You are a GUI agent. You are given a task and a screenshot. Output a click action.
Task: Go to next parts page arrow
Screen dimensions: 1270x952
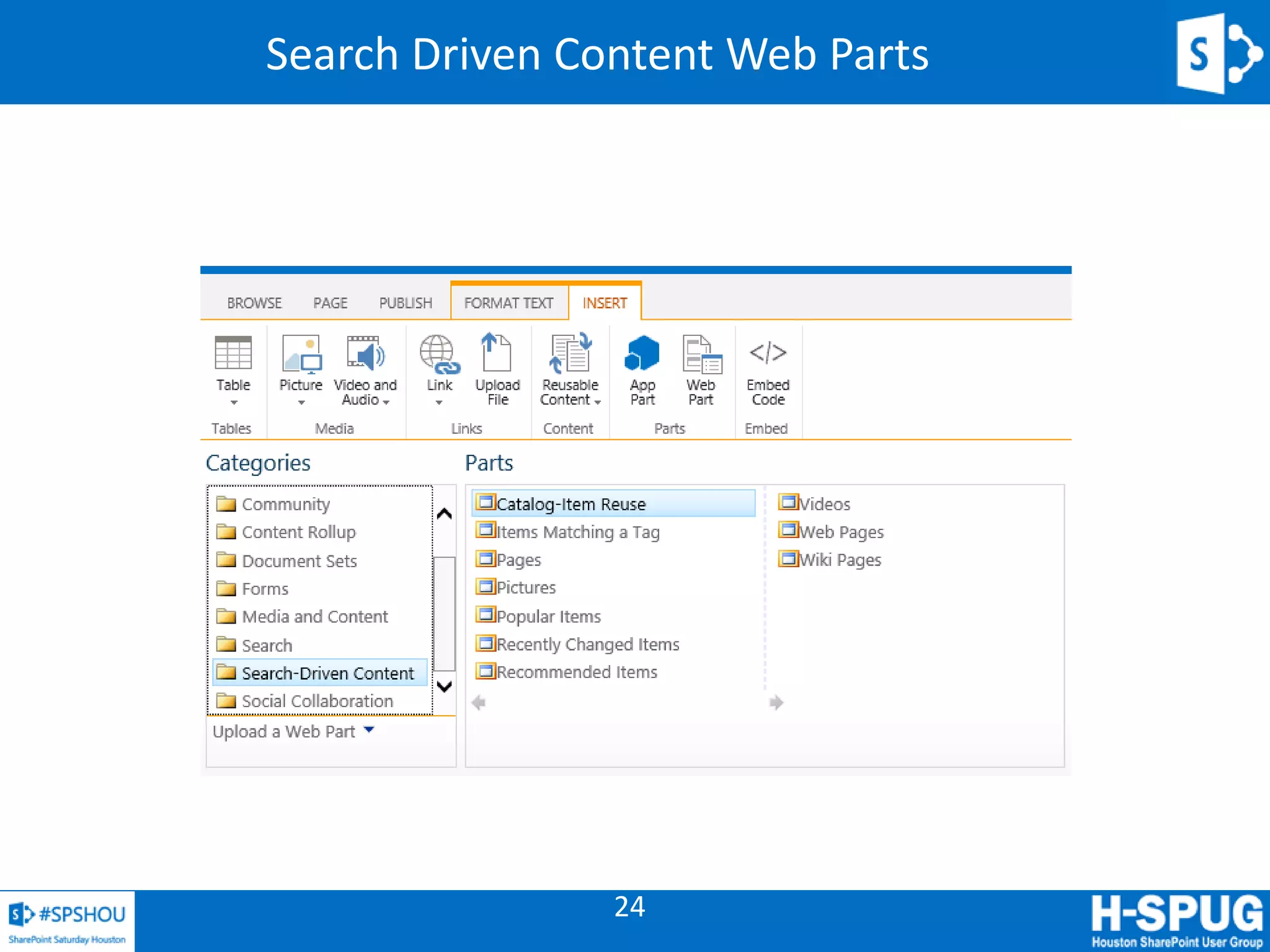776,702
